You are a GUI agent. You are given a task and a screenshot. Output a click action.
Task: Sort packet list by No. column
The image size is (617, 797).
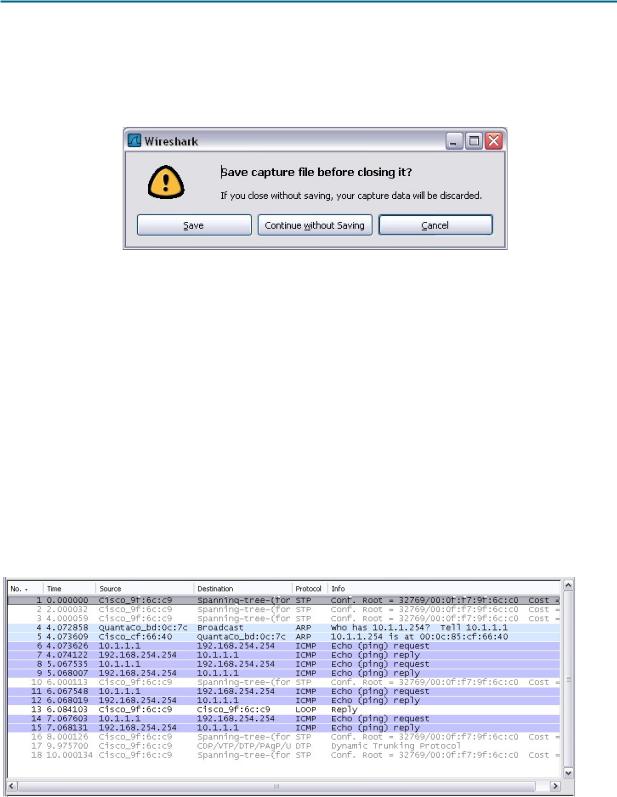pyautogui.click(x=25, y=589)
